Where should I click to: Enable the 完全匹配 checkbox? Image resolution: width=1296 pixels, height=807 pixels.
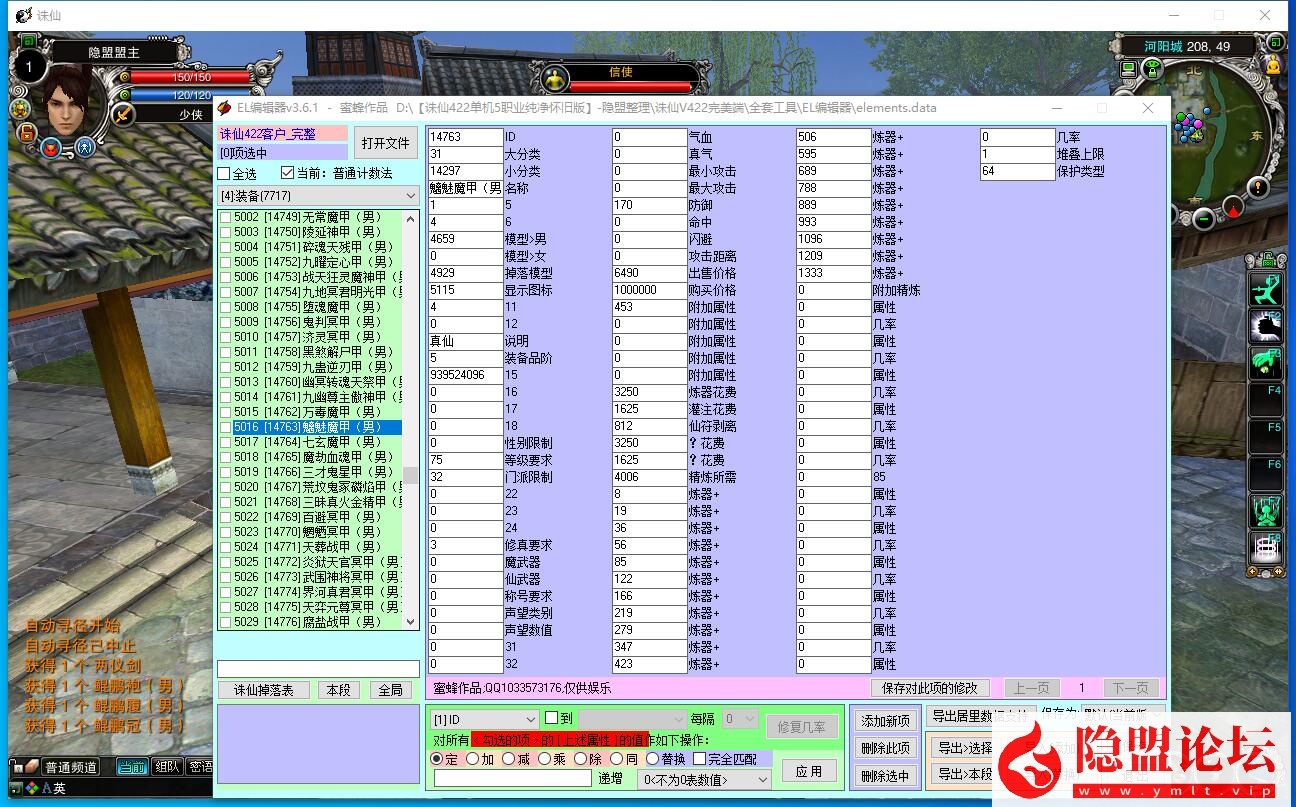[699, 759]
